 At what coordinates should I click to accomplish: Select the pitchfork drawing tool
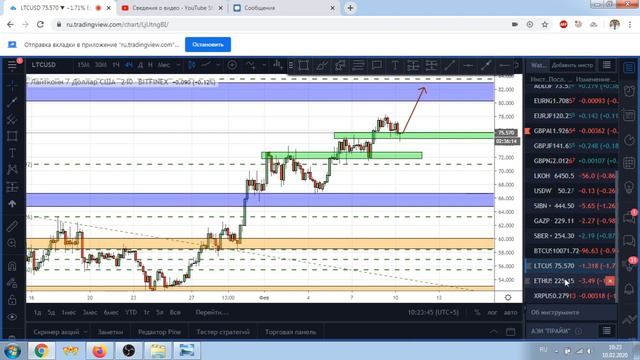pyautogui.click(x=12, y=119)
